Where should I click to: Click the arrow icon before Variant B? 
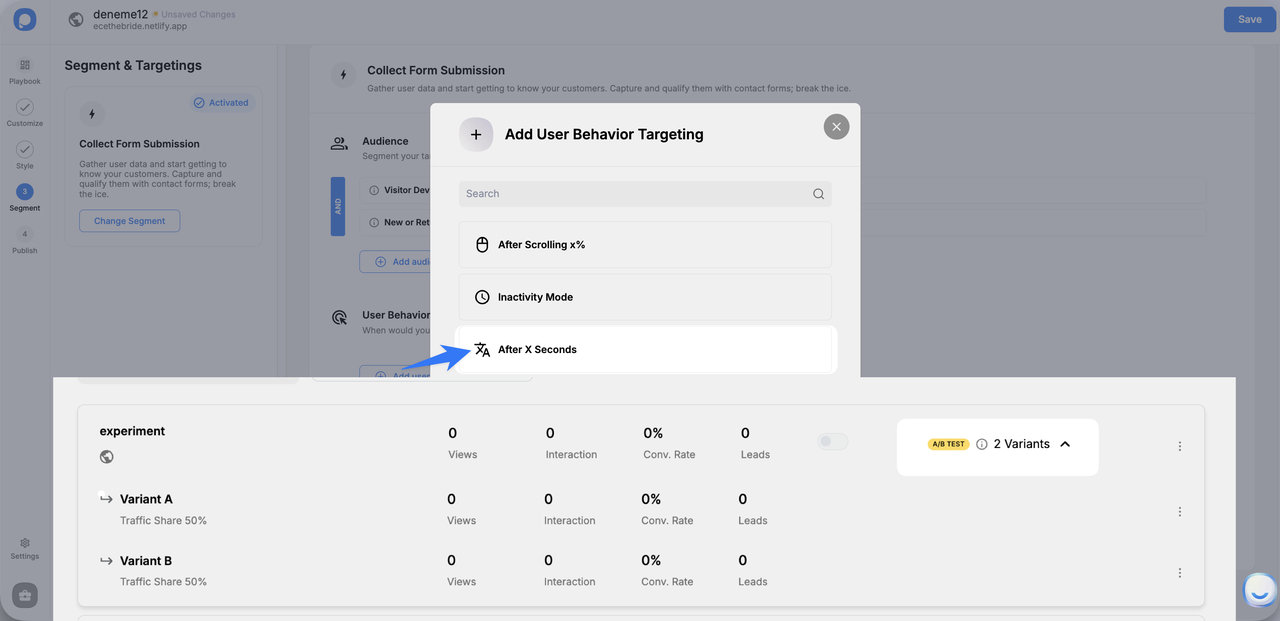[106, 560]
